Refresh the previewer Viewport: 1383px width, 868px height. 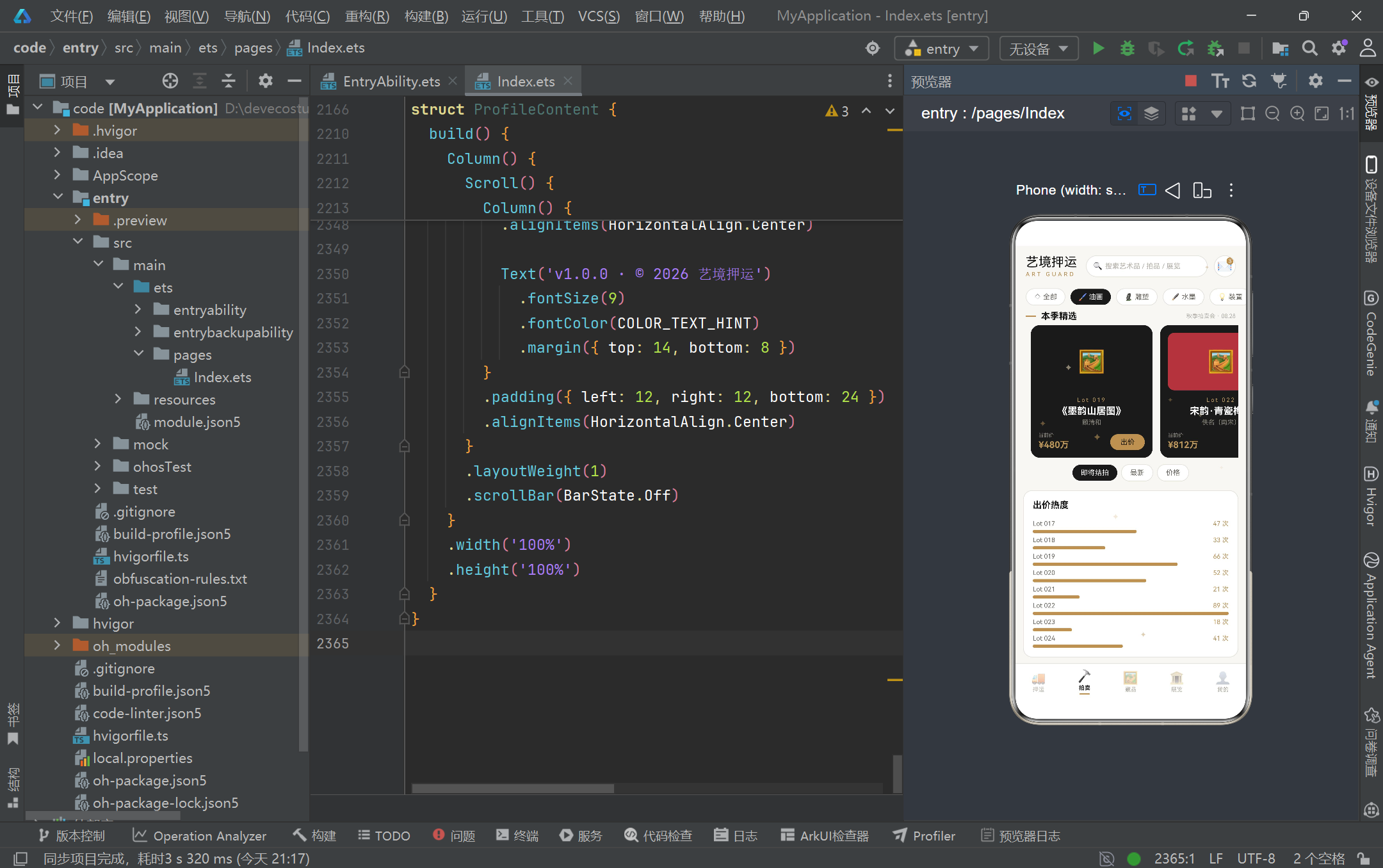point(1249,81)
